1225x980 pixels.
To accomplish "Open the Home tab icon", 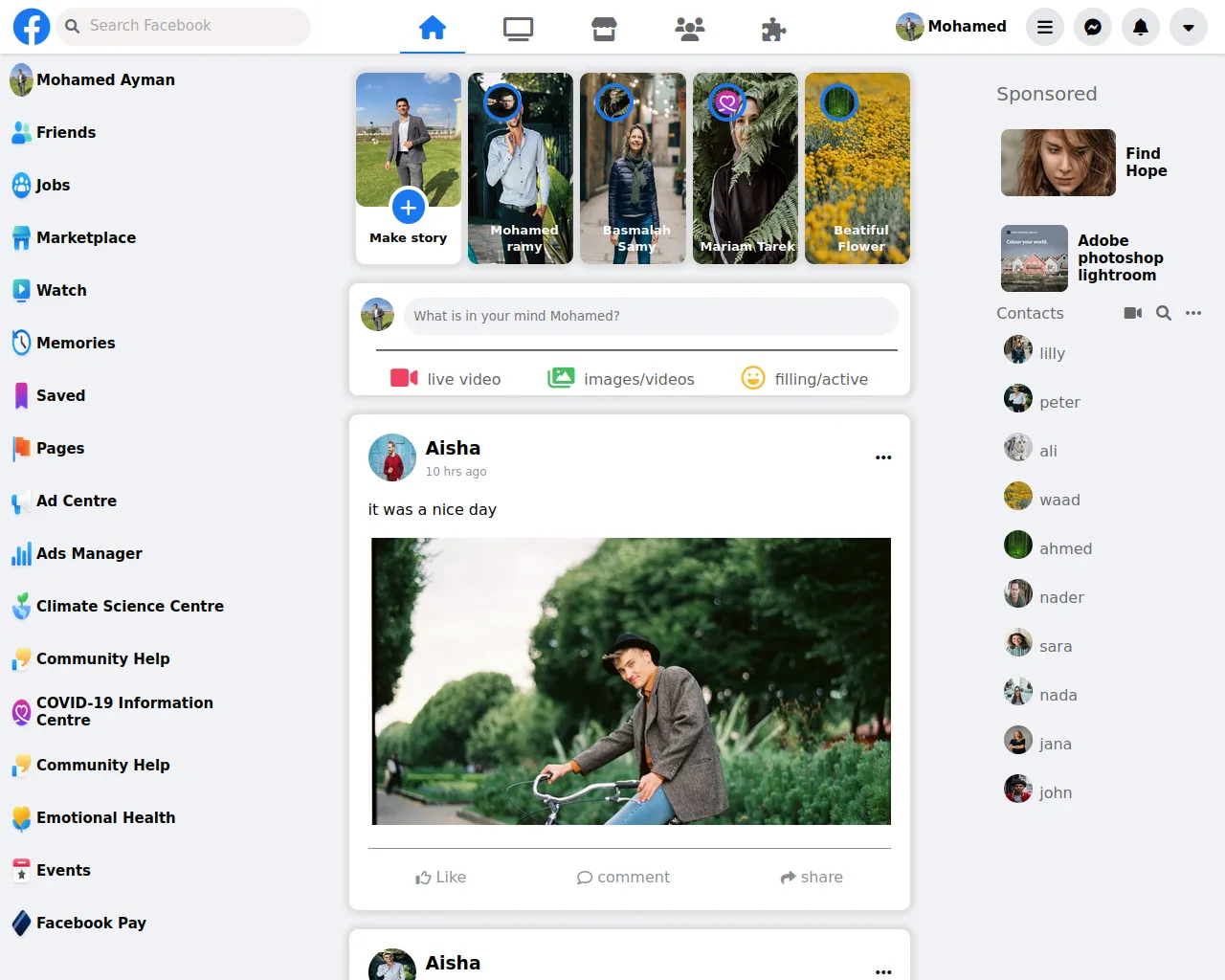I will (x=433, y=28).
